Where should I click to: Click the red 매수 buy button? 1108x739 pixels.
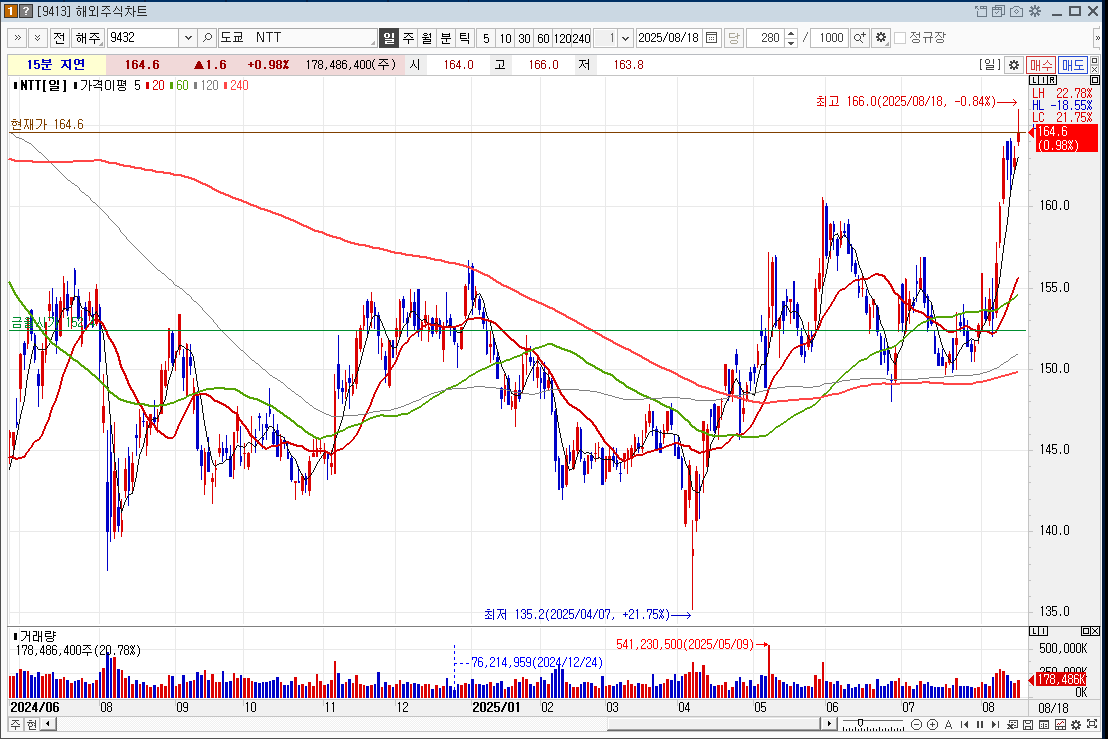(1041, 65)
